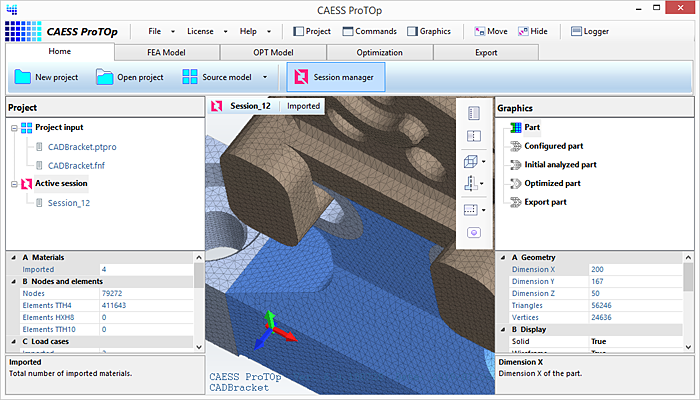Select the Optimized part graphics icon
The height and width of the screenshot is (400, 700).
click(x=516, y=184)
